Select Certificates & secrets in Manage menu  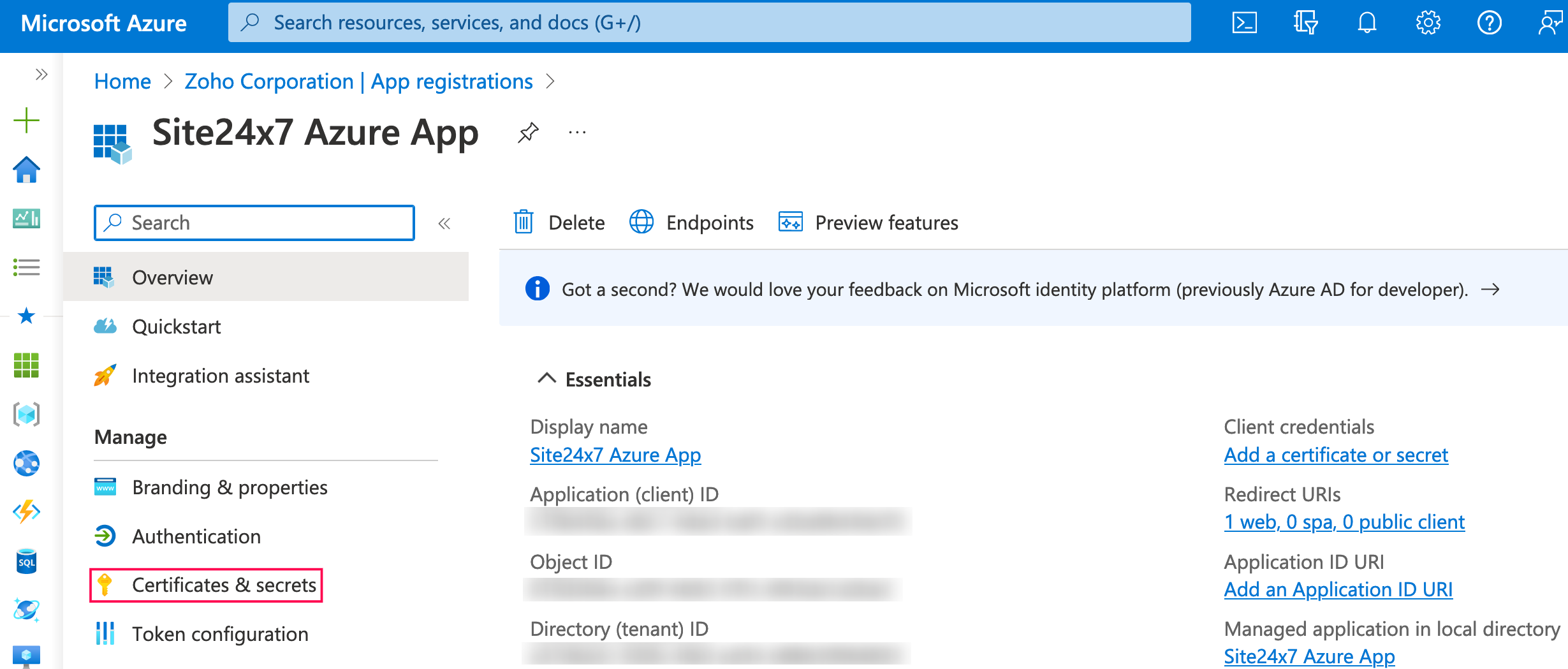click(223, 585)
